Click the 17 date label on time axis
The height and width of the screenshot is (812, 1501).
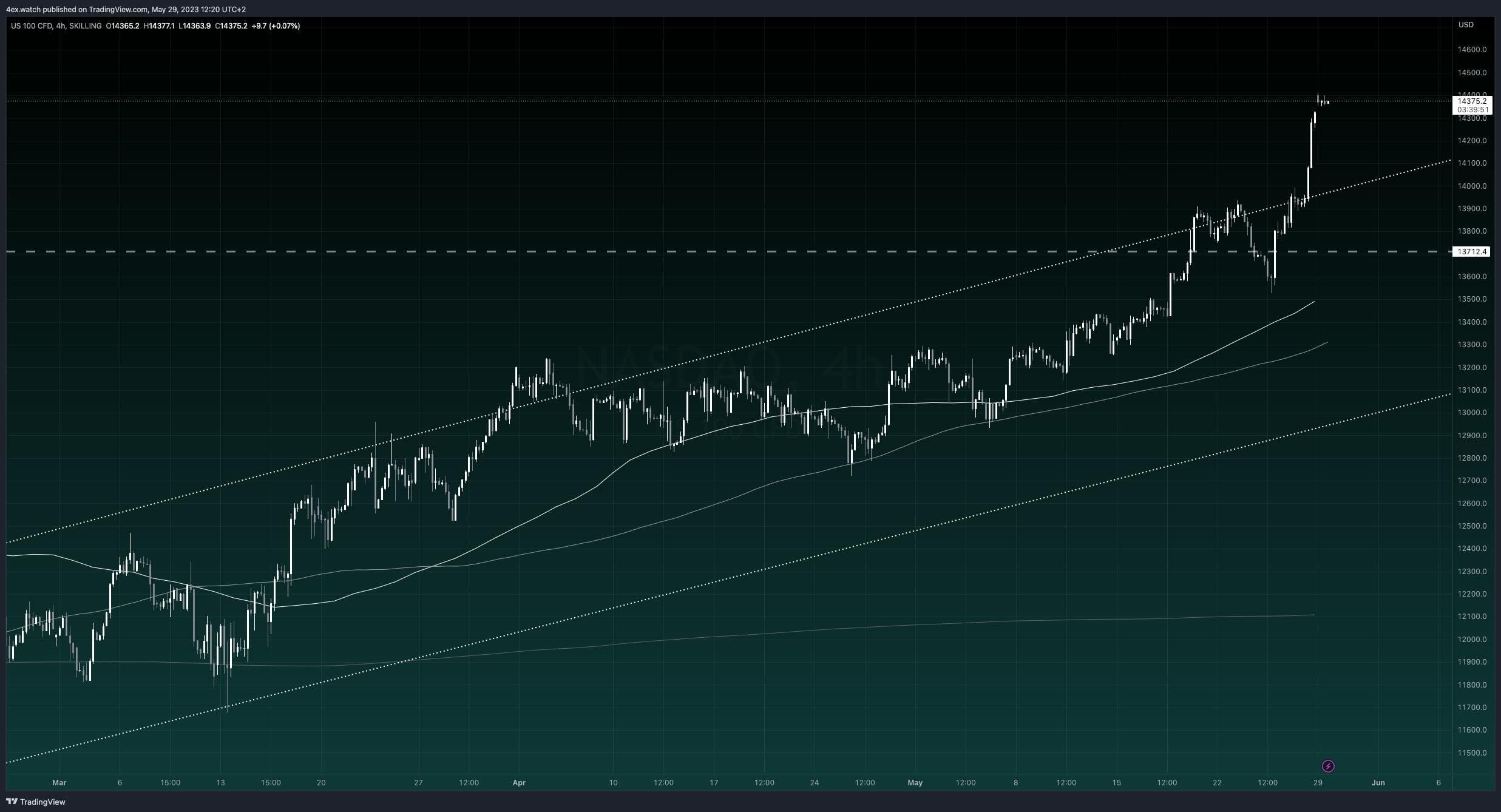pyautogui.click(x=714, y=783)
